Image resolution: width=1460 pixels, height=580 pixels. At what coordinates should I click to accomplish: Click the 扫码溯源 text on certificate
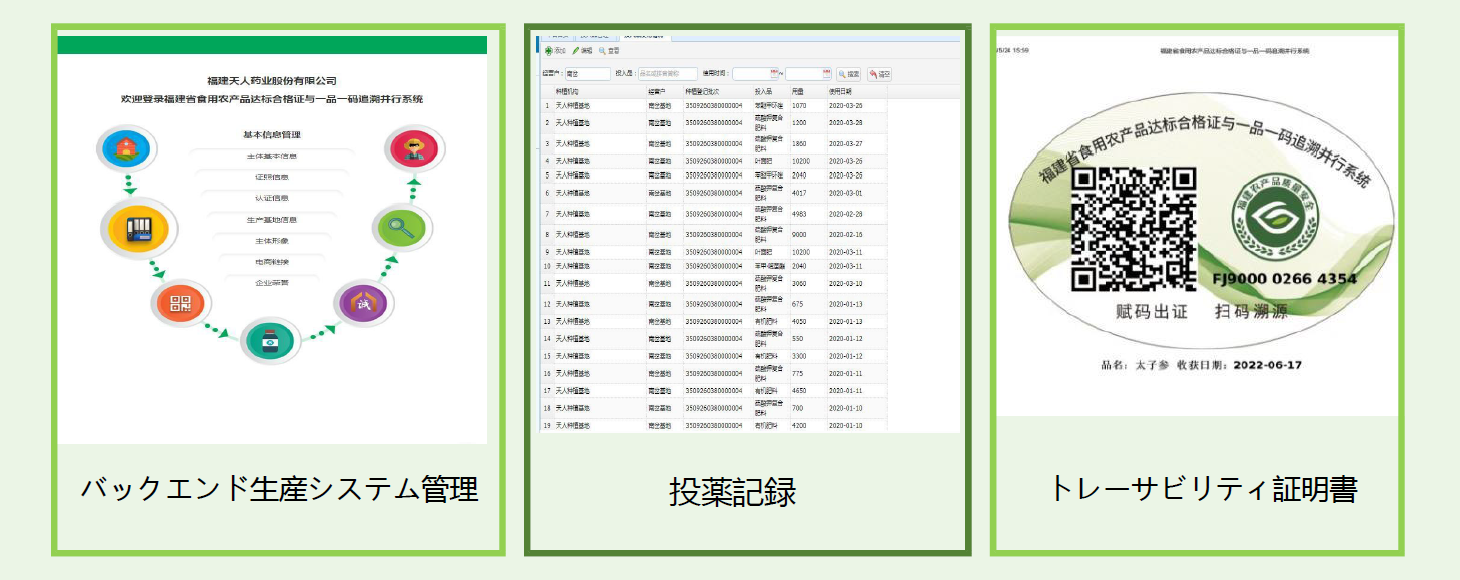1252,311
